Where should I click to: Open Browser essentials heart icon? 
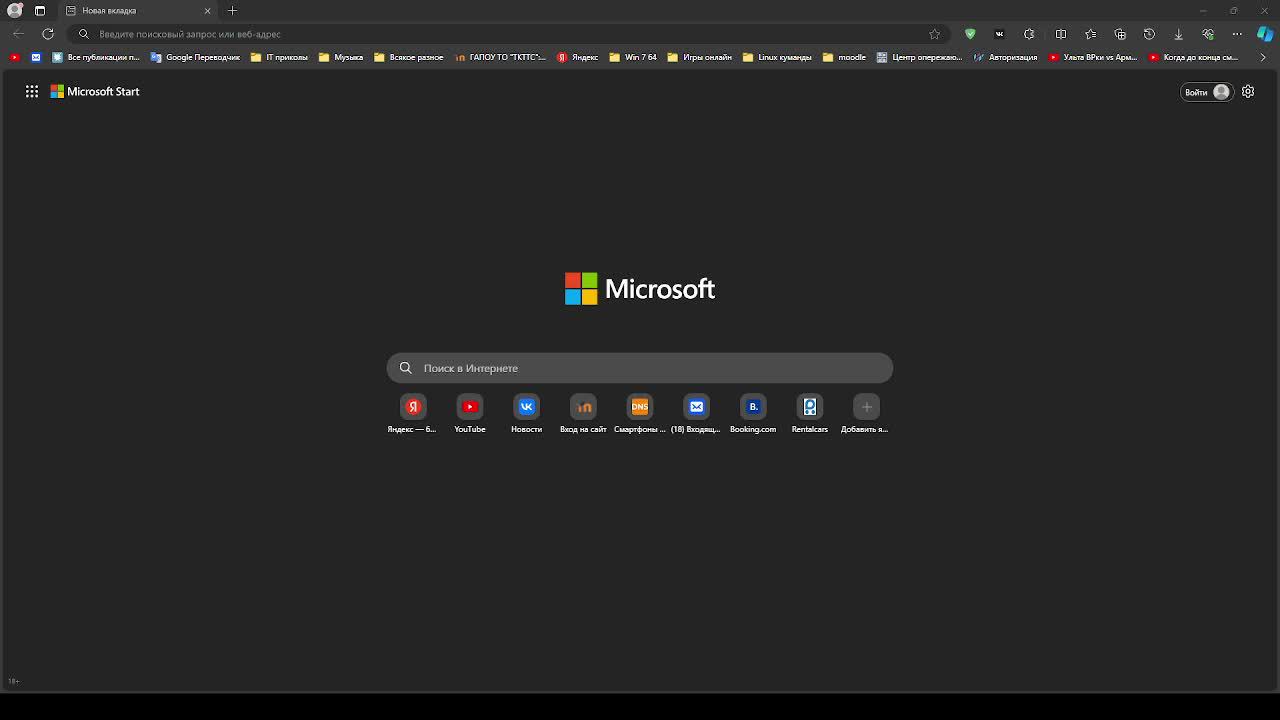1208,34
